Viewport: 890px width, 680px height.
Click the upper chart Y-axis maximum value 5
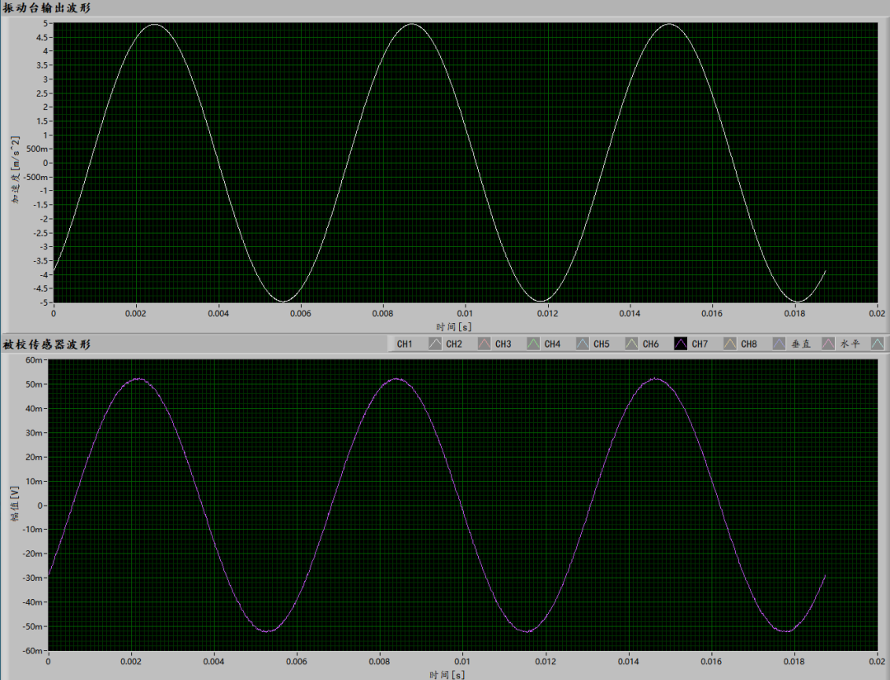[45, 23]
